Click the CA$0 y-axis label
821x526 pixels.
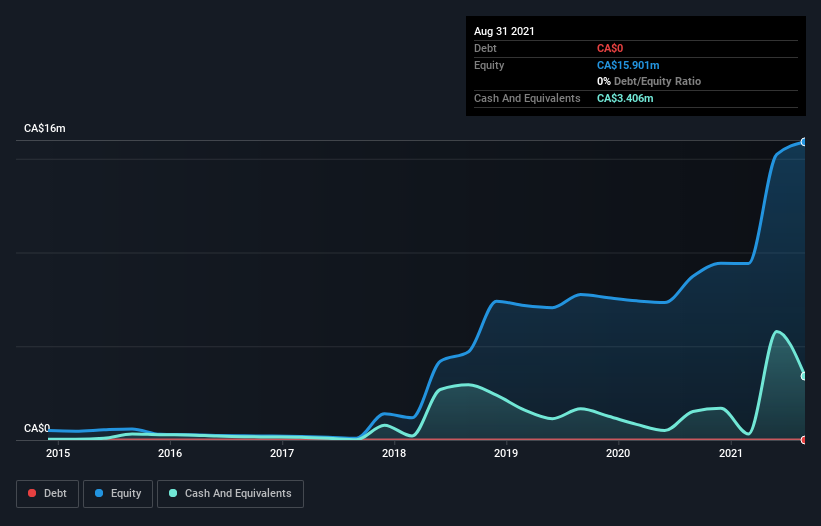pyautogui.click(x=37, y=428)
